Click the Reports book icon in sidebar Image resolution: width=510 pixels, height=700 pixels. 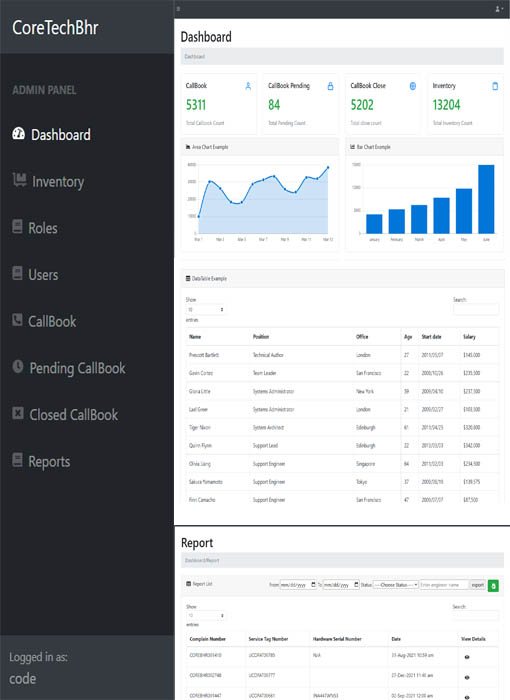pos(17,460)
